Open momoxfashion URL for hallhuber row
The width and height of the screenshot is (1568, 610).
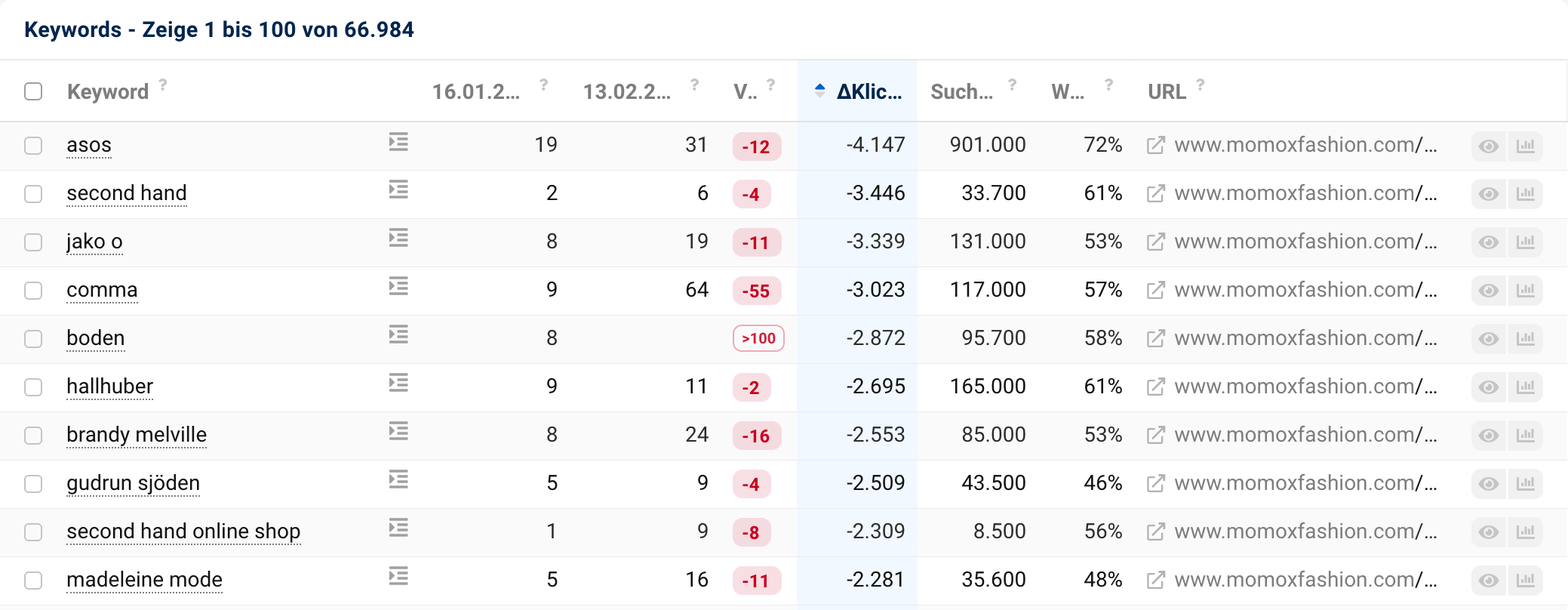pyautogui.click(x=1305, y=387)
